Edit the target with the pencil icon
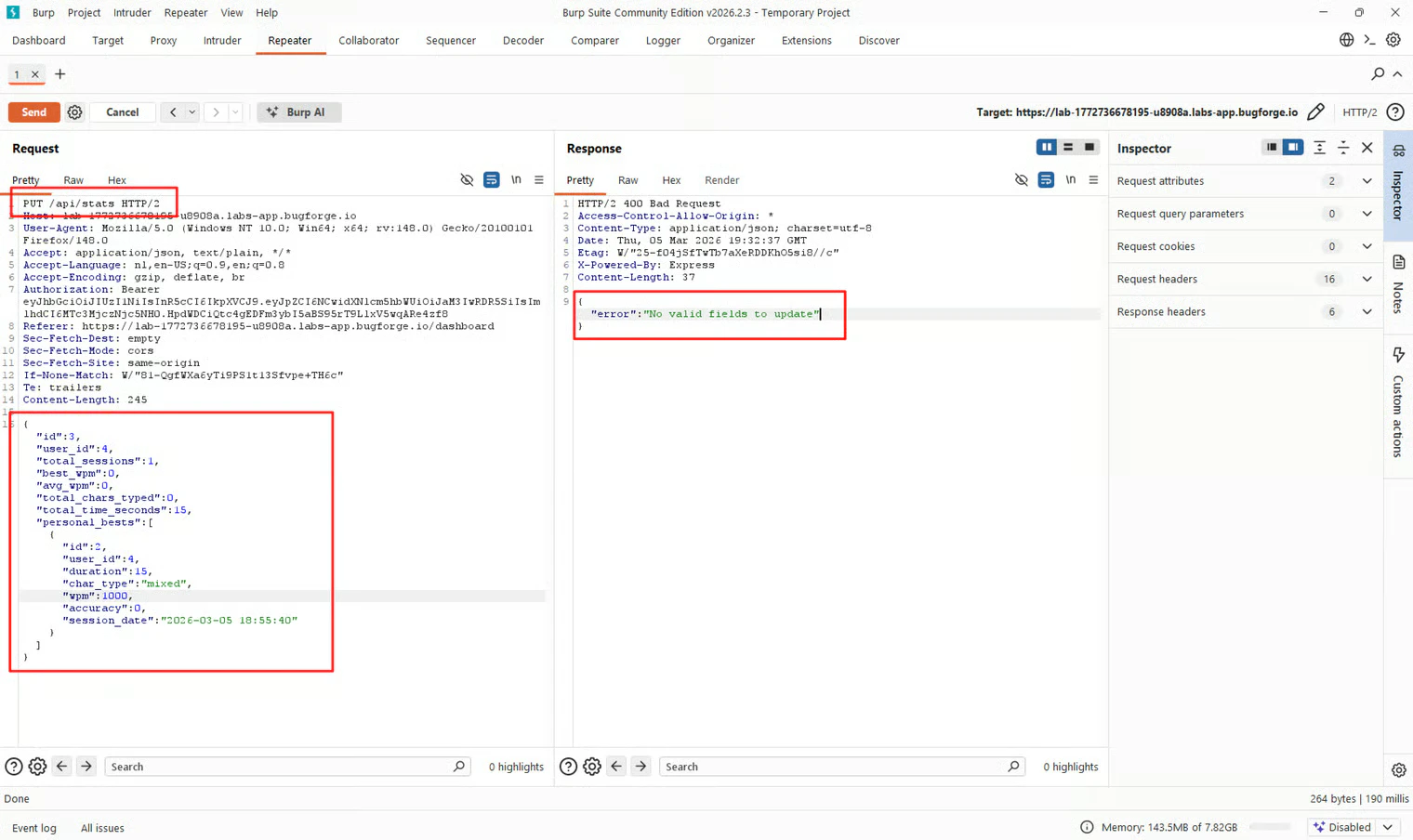 pos(1315,112)
